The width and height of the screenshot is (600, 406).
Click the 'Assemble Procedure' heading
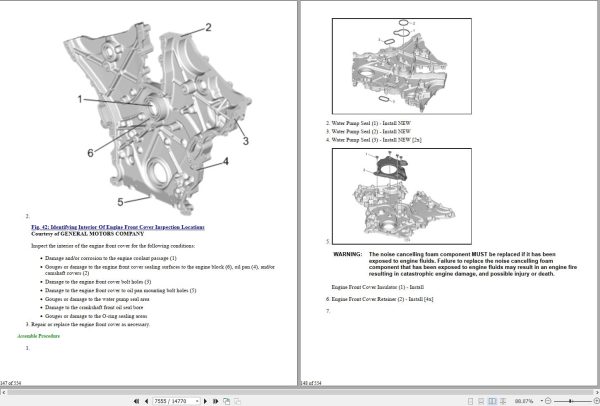point(39,336)
